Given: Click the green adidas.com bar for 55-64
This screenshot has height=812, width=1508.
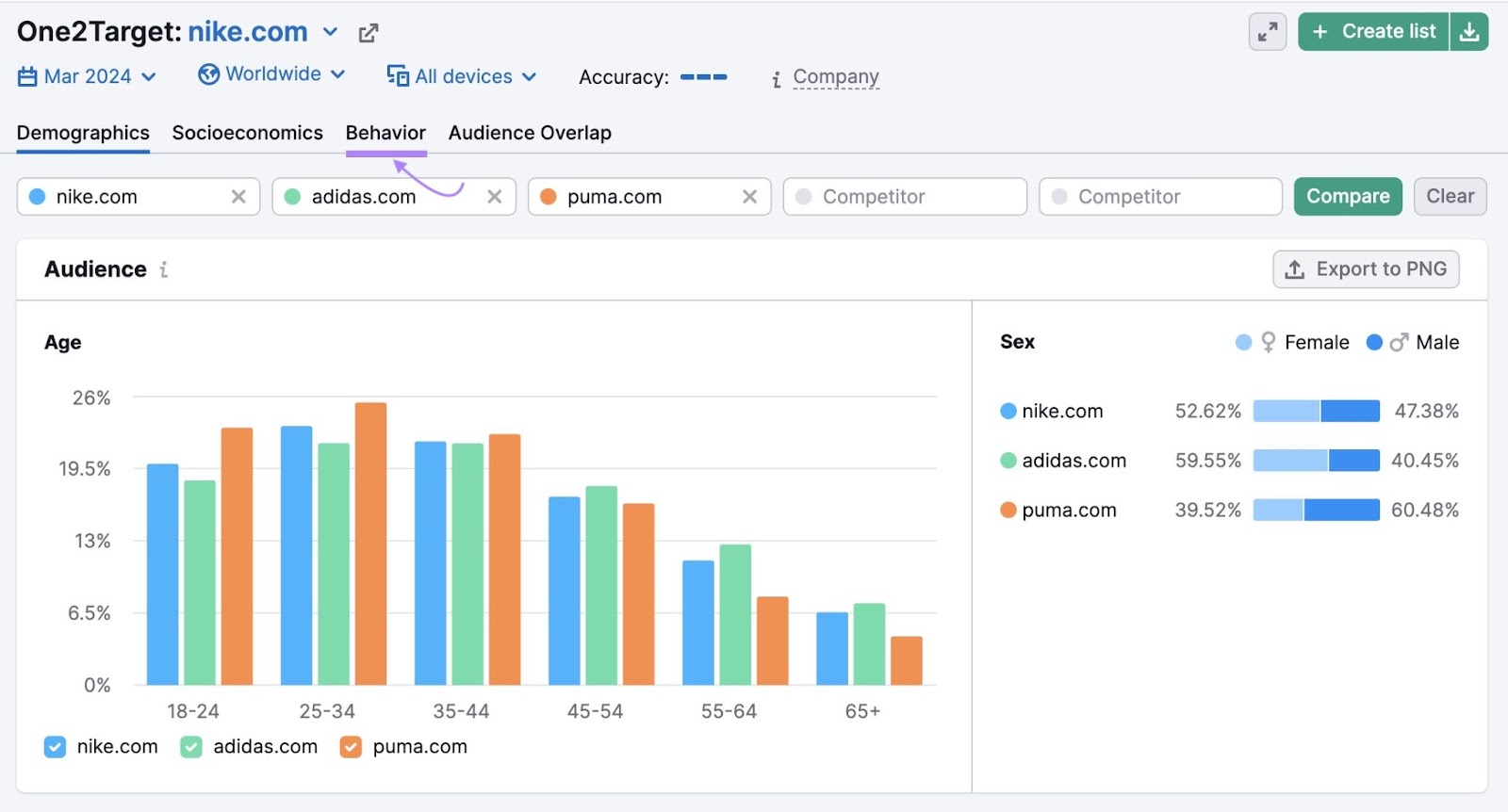Looking at the screenshot, I should (735, 615).
